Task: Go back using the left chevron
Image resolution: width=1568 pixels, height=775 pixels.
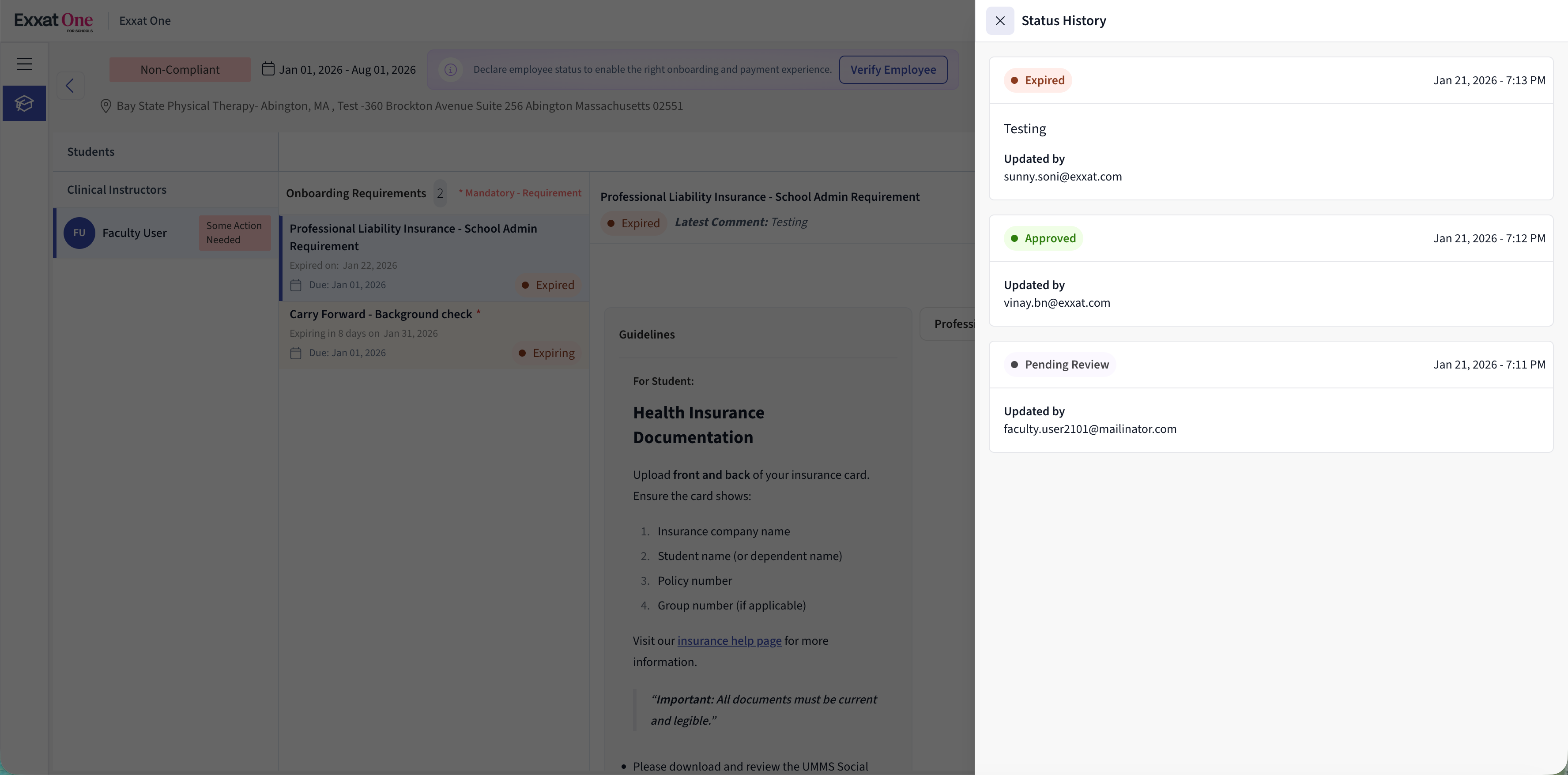Action: coord(70,86)
